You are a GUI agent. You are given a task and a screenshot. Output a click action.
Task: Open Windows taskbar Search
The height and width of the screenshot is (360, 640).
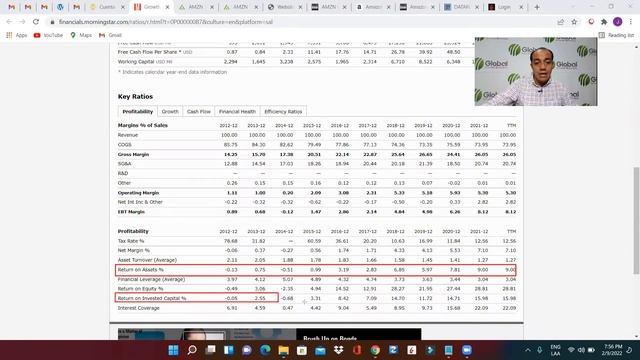192,350
